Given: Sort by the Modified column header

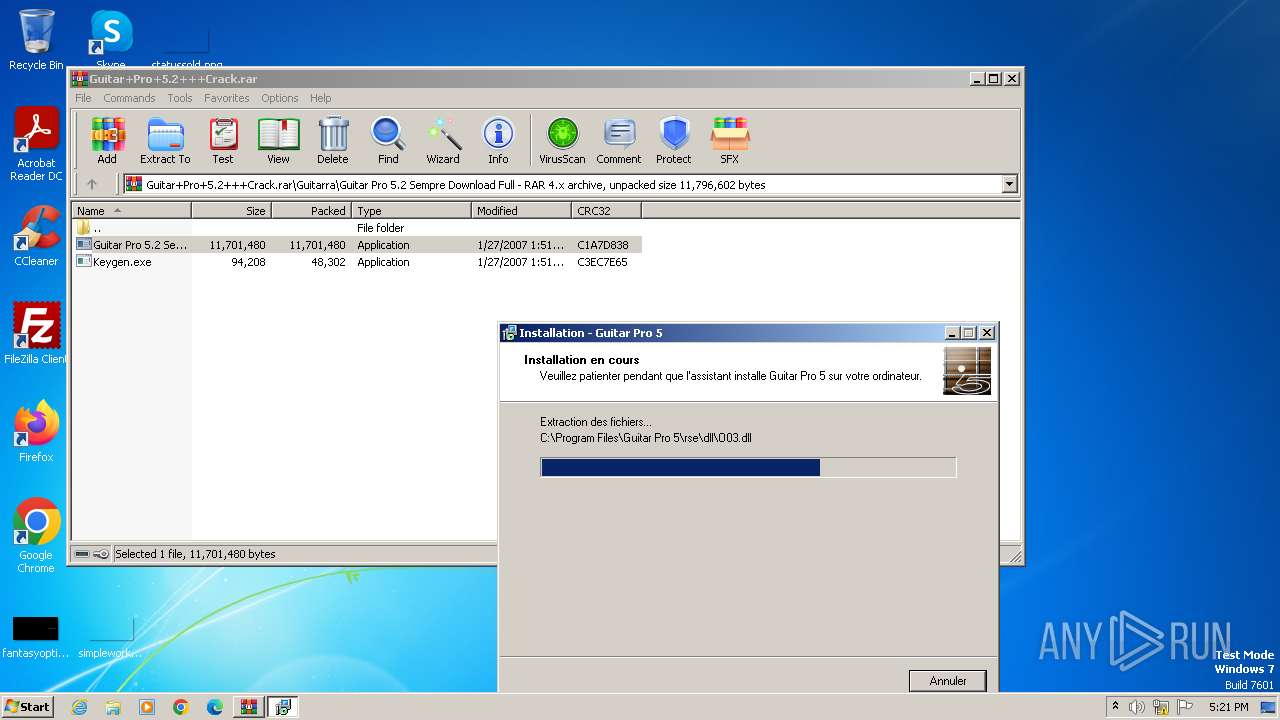Looking at the screenshot, I should pyautogui.click(x=521, y=210).
